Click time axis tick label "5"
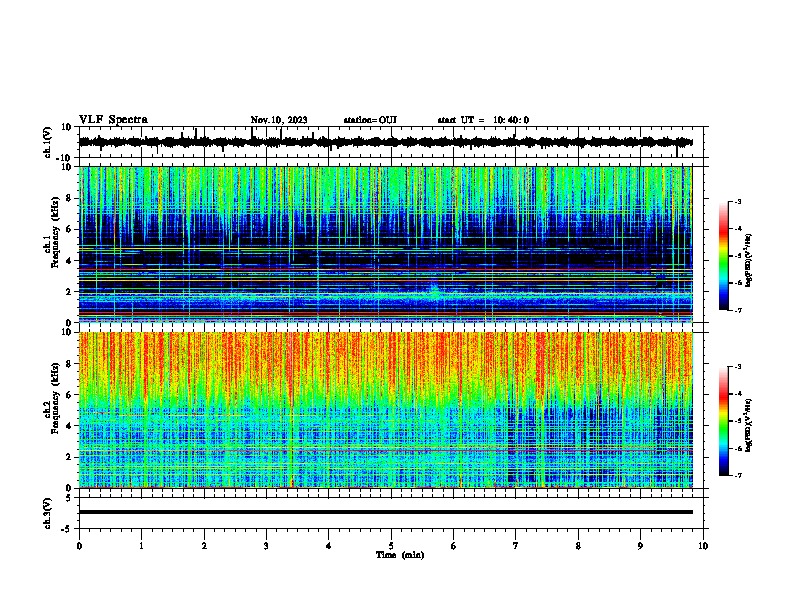 (x=391, y=546)
